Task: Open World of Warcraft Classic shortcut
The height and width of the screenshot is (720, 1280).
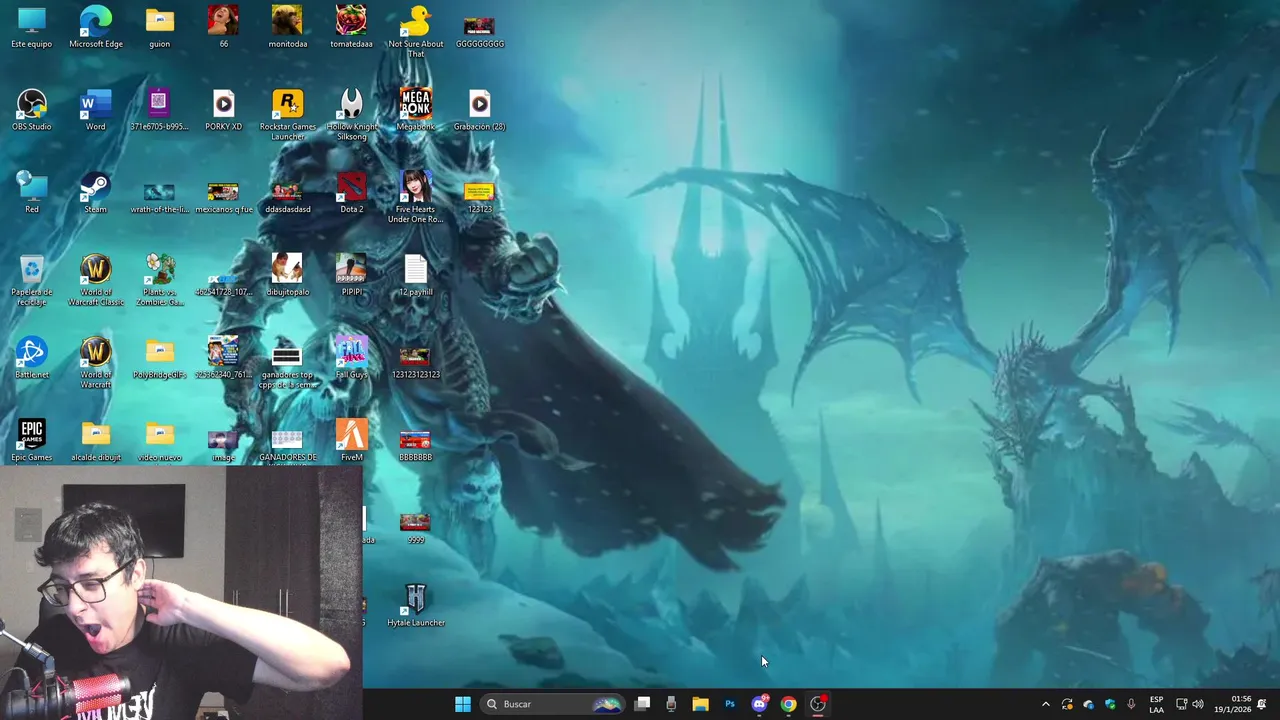Action: click(96, 280)
